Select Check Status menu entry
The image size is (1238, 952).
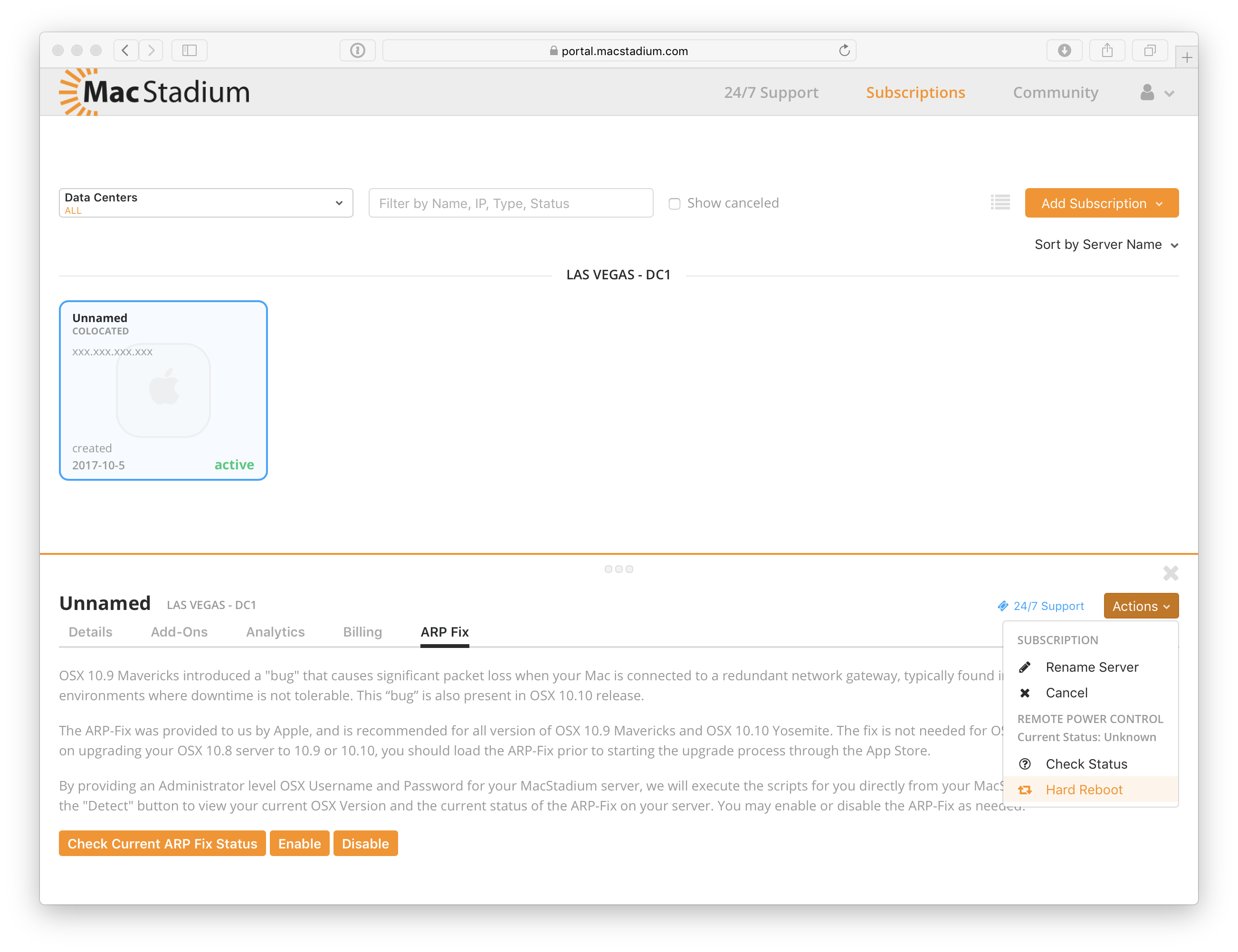coord(1090,764)
